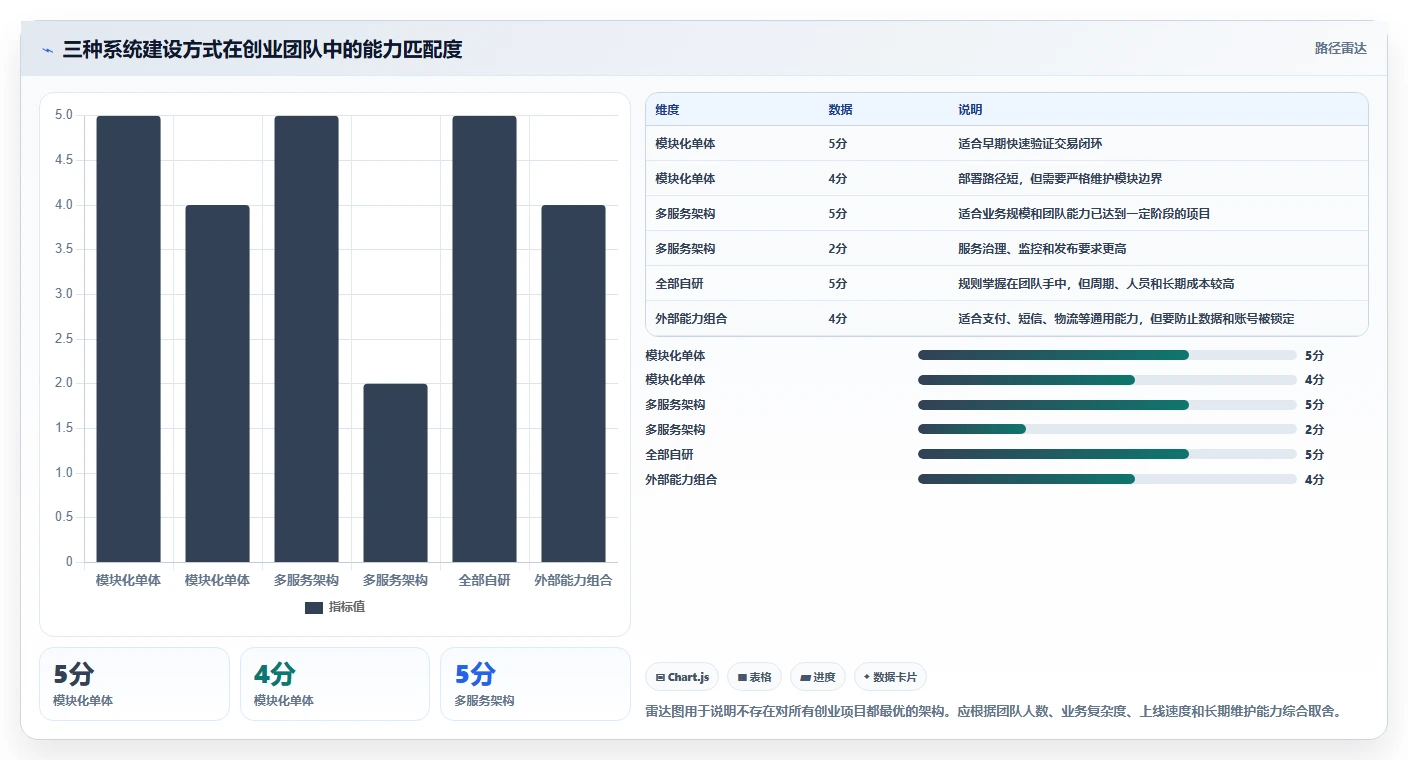Click the 全部自研 cell in the table
The width and height of the screenshot is (1408, 760).
point(679,284)
